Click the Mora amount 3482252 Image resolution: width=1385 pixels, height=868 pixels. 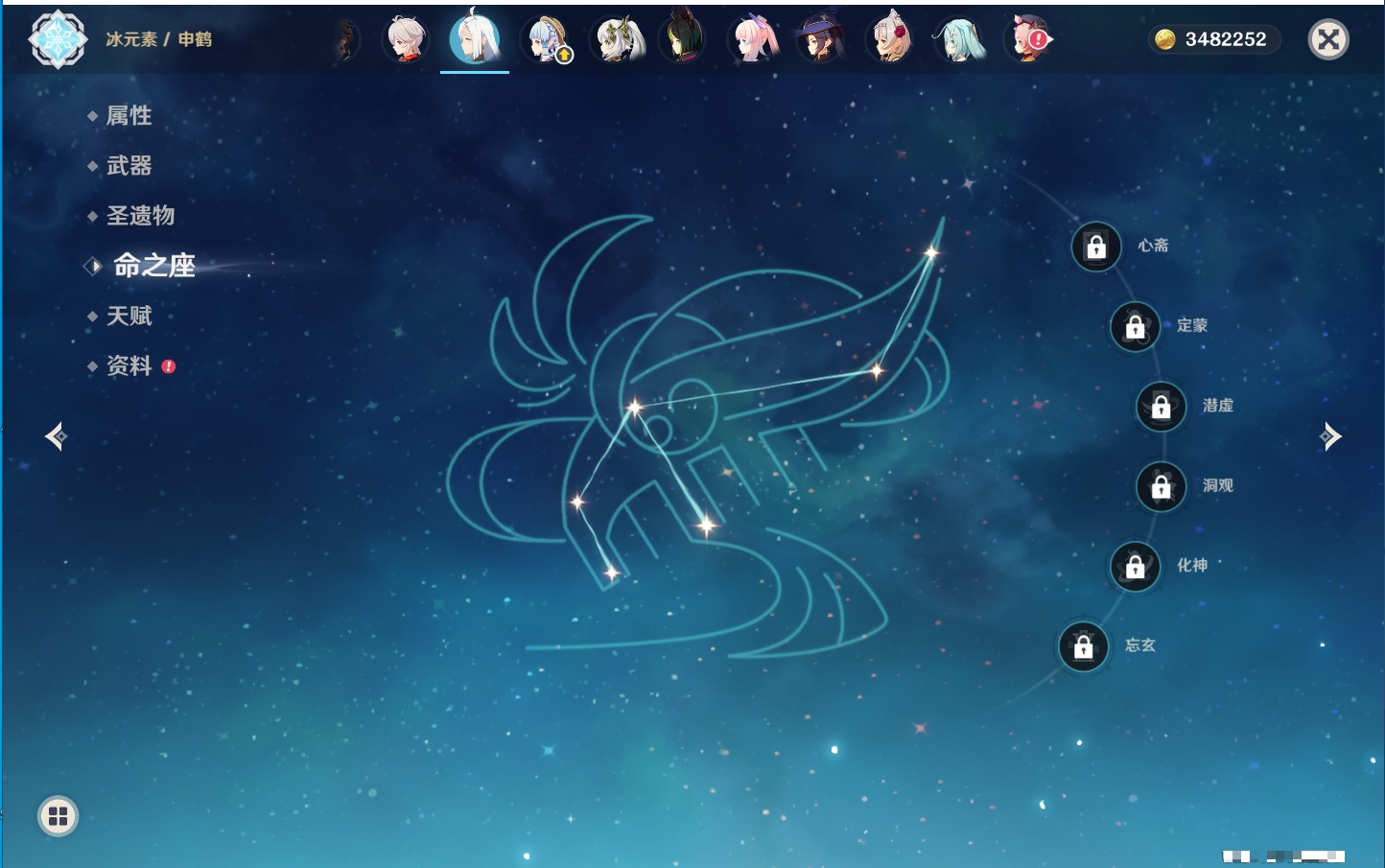(1226, 39)
